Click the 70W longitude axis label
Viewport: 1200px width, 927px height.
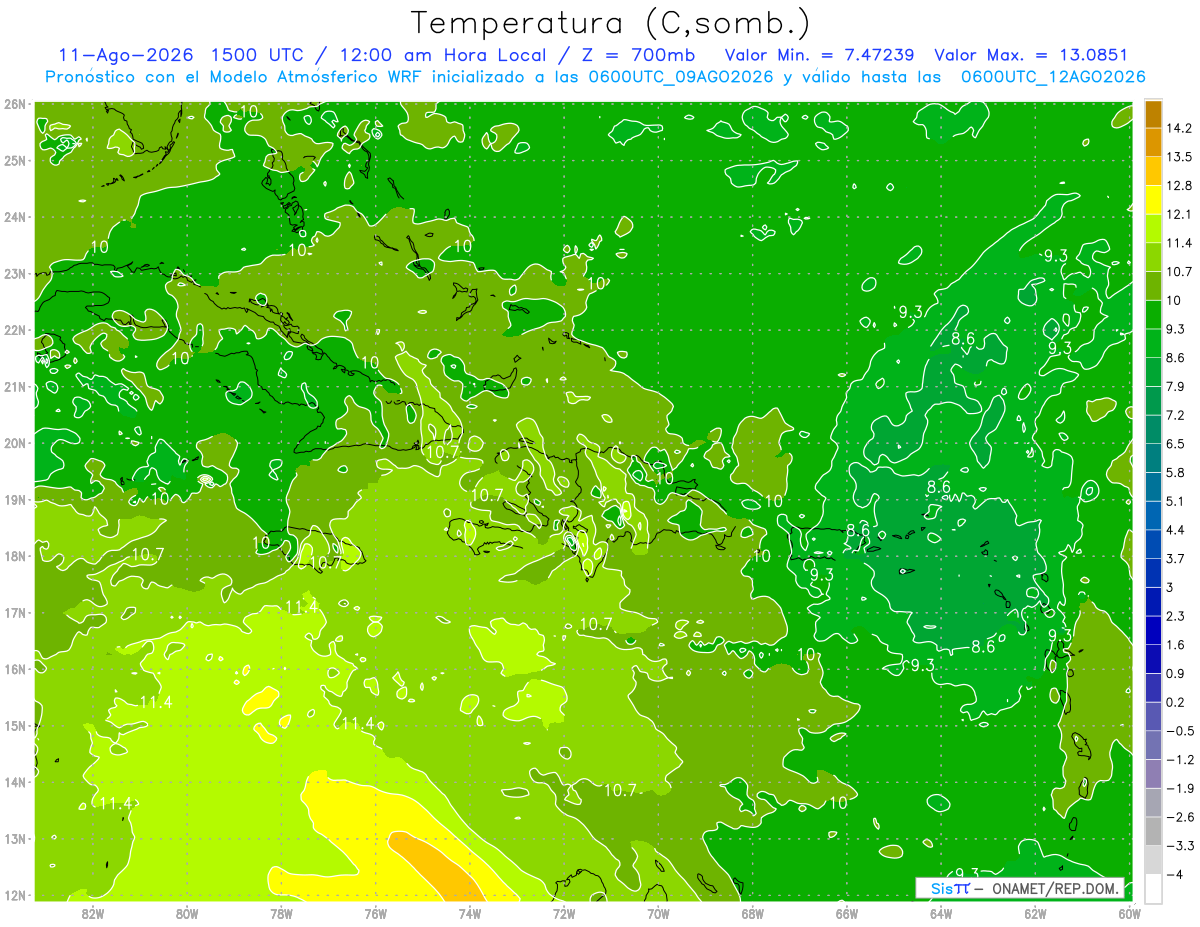coord(658,913)
